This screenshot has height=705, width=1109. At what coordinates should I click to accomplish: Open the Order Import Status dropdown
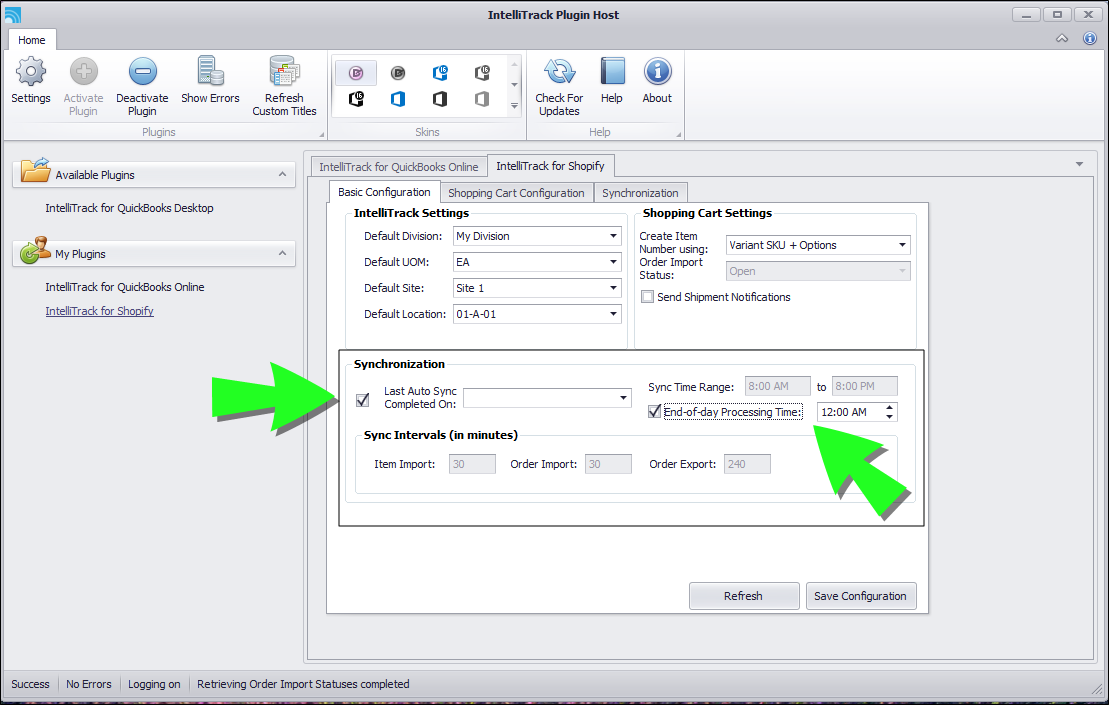click(x=902, y=271)
